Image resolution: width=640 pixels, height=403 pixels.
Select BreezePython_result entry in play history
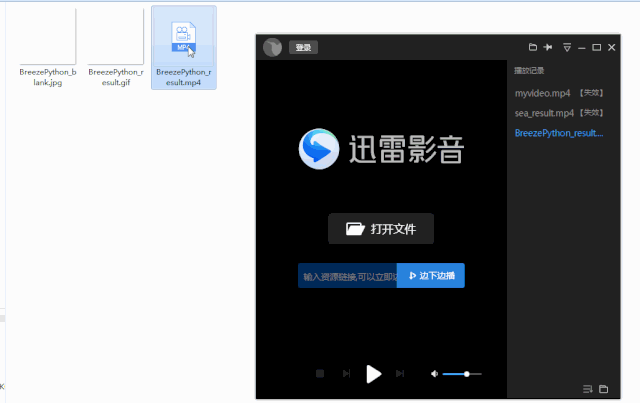pyautogui.click(x=559, y=133)
